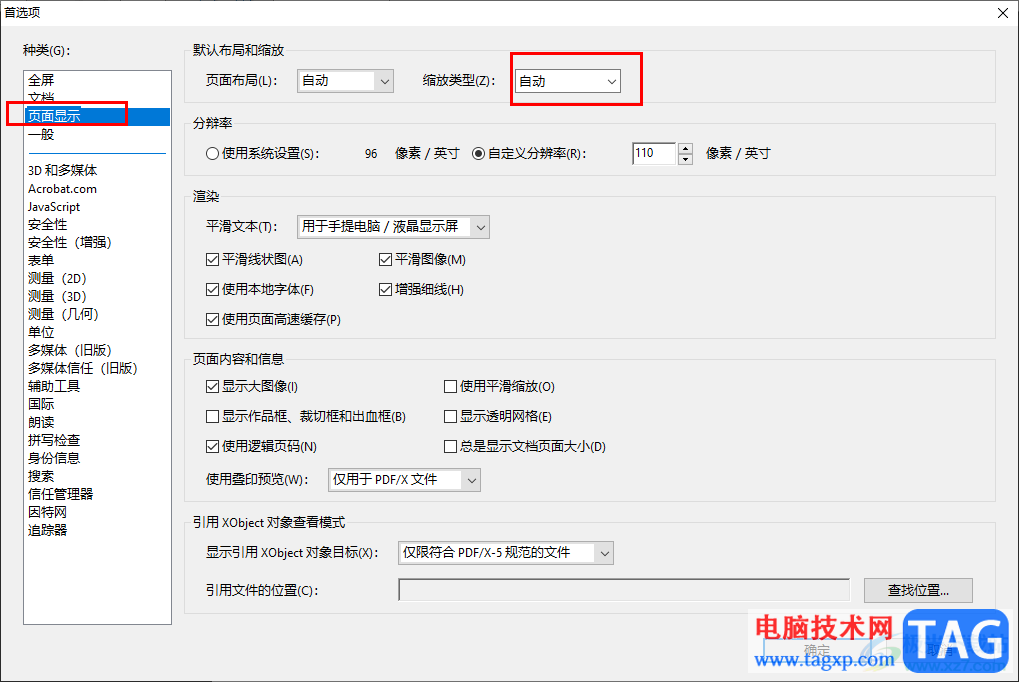Image resolution: width=1019 pixels, height=682 pixels.
Task: Select 搜索 category
Action: coord(41,476)
